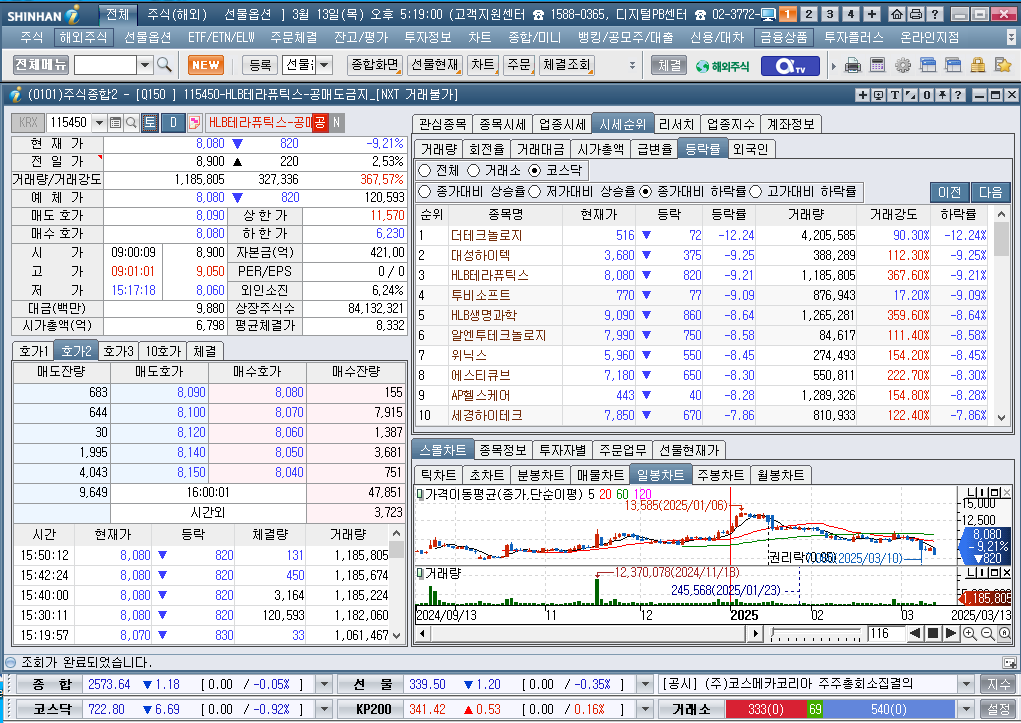Click the auto-fit zoom icon on chart
The image size is (1021, 723).
[1005, 634]
